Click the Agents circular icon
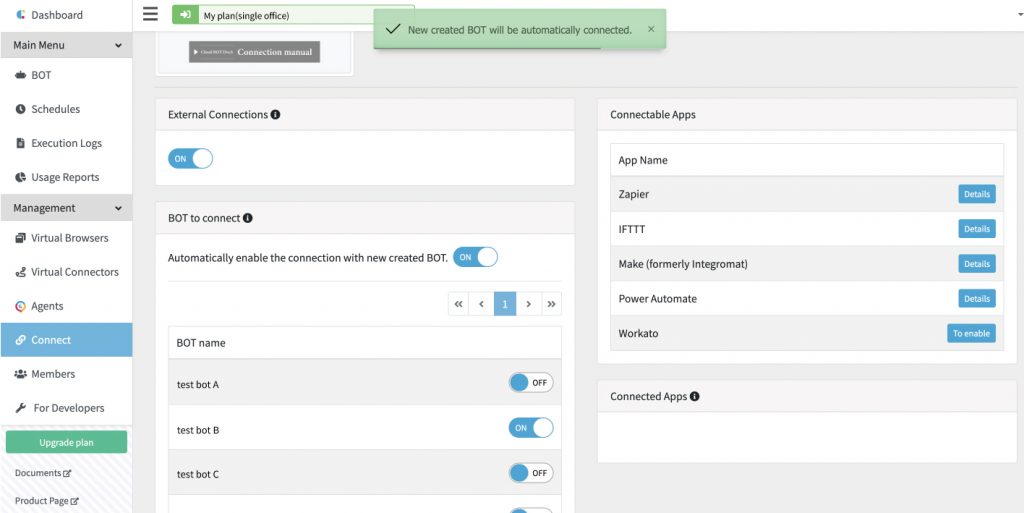 pos(21,306)
